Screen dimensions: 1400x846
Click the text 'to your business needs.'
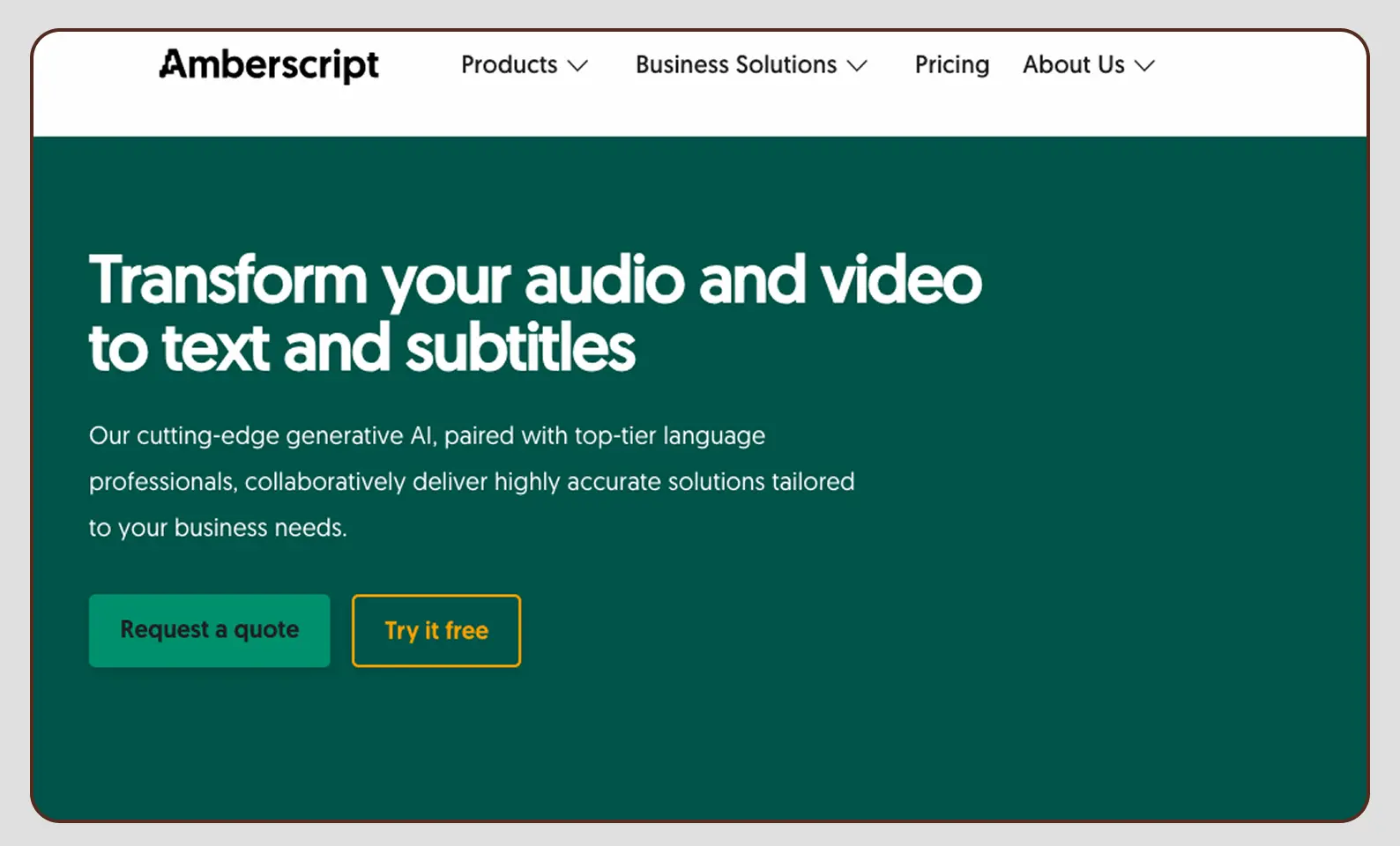pos(218,528)
